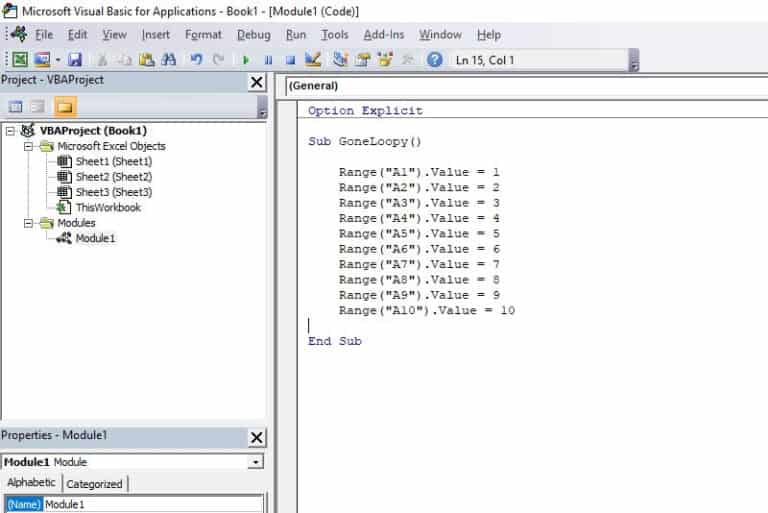Image resolution: width=768 pixels, height=513 pixels.
Task: Toggle Folders view in Project panel
Action: [x=65, y=107]
